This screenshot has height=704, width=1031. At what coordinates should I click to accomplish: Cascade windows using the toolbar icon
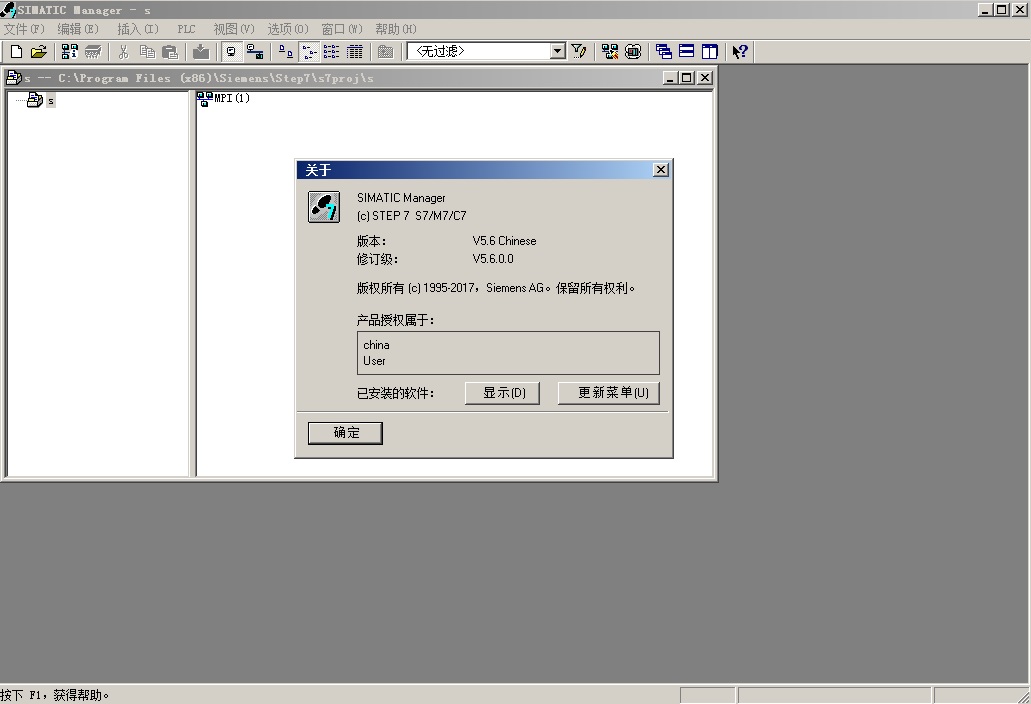663,51
